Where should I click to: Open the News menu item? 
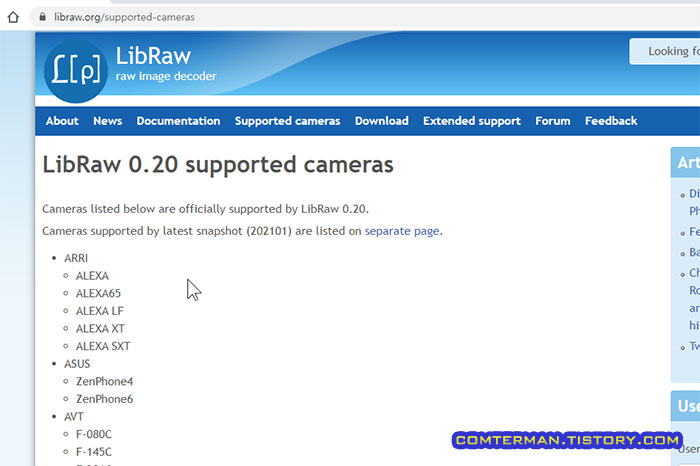click(x=108, y=121)
